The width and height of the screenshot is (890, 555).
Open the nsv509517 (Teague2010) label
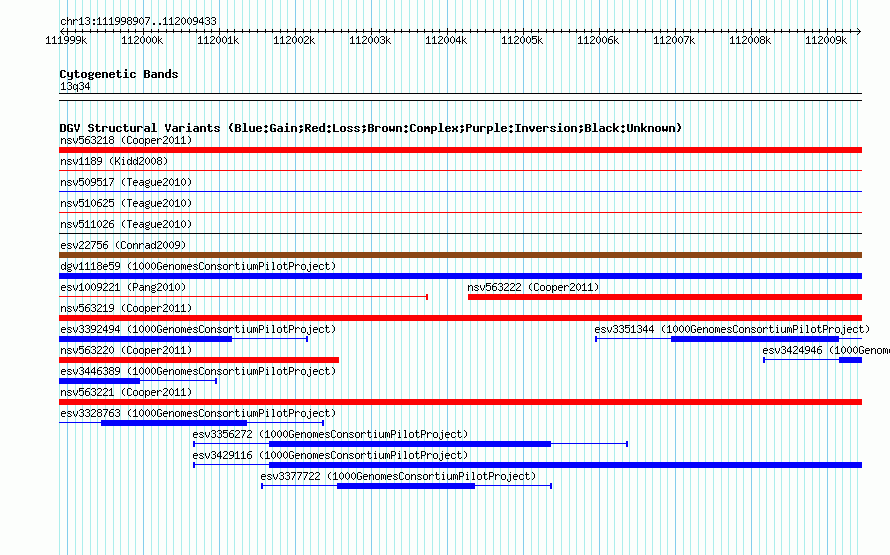pyautogui.click(x=126, y=183)
